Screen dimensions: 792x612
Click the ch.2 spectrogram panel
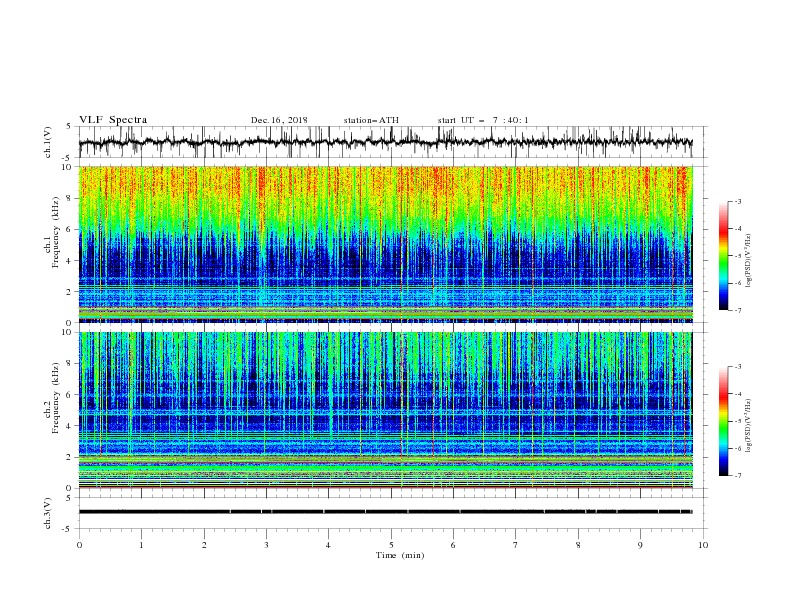tap(385, 410)
